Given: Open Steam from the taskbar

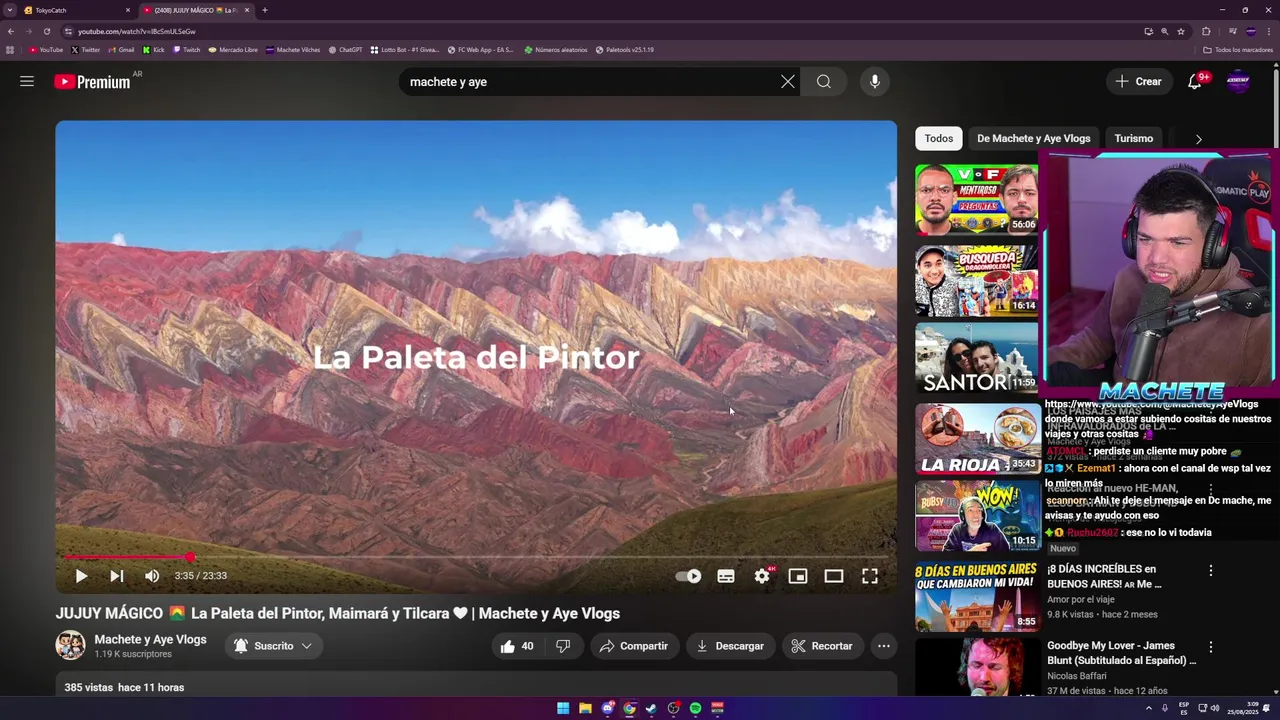Looking at the screenshot, I should coord(651,708).
